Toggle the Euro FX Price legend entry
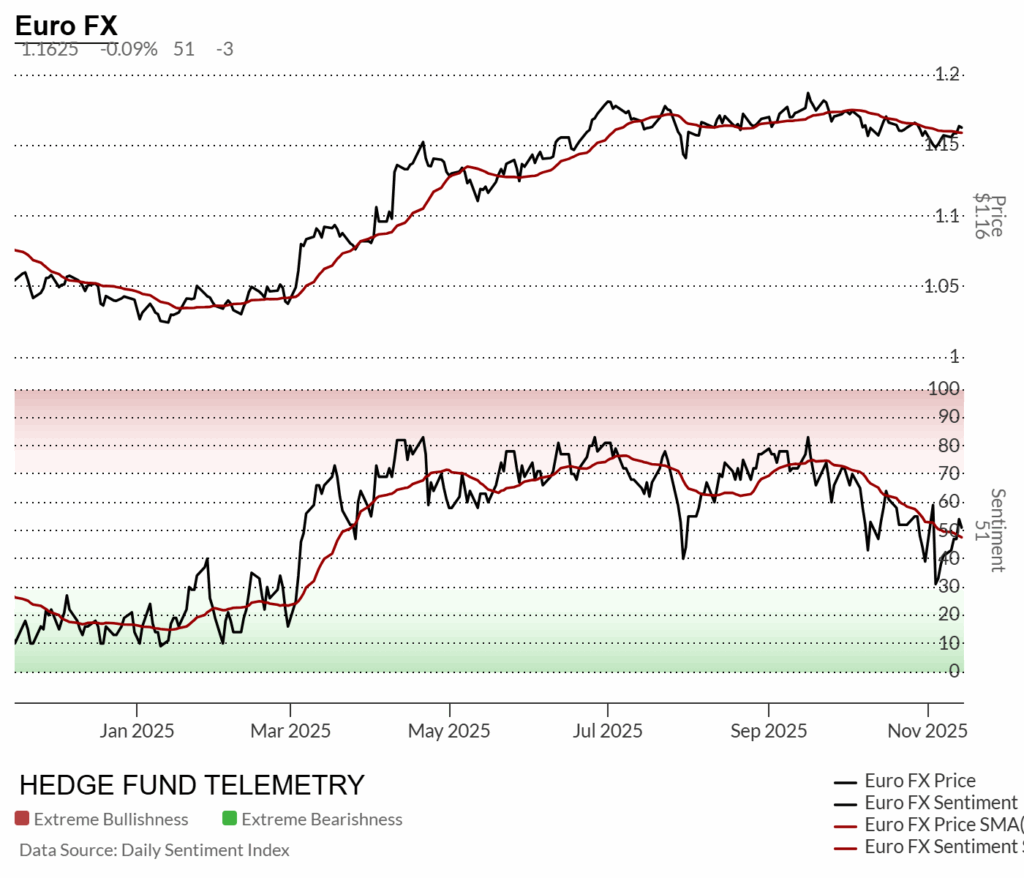This screenshot has width=1024, height=878. (x=919, y=781)
